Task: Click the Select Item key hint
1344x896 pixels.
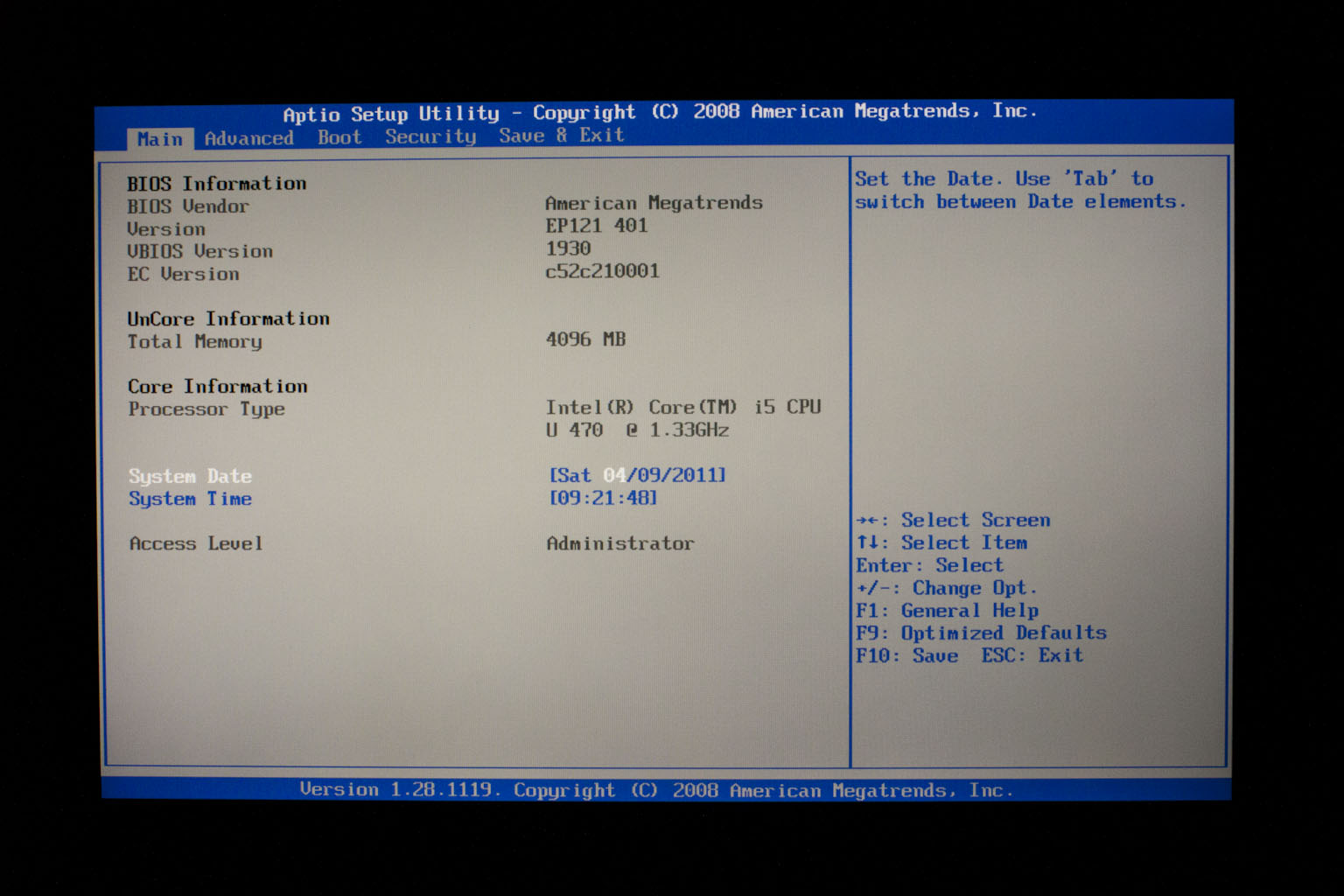Action: (941, 542)
